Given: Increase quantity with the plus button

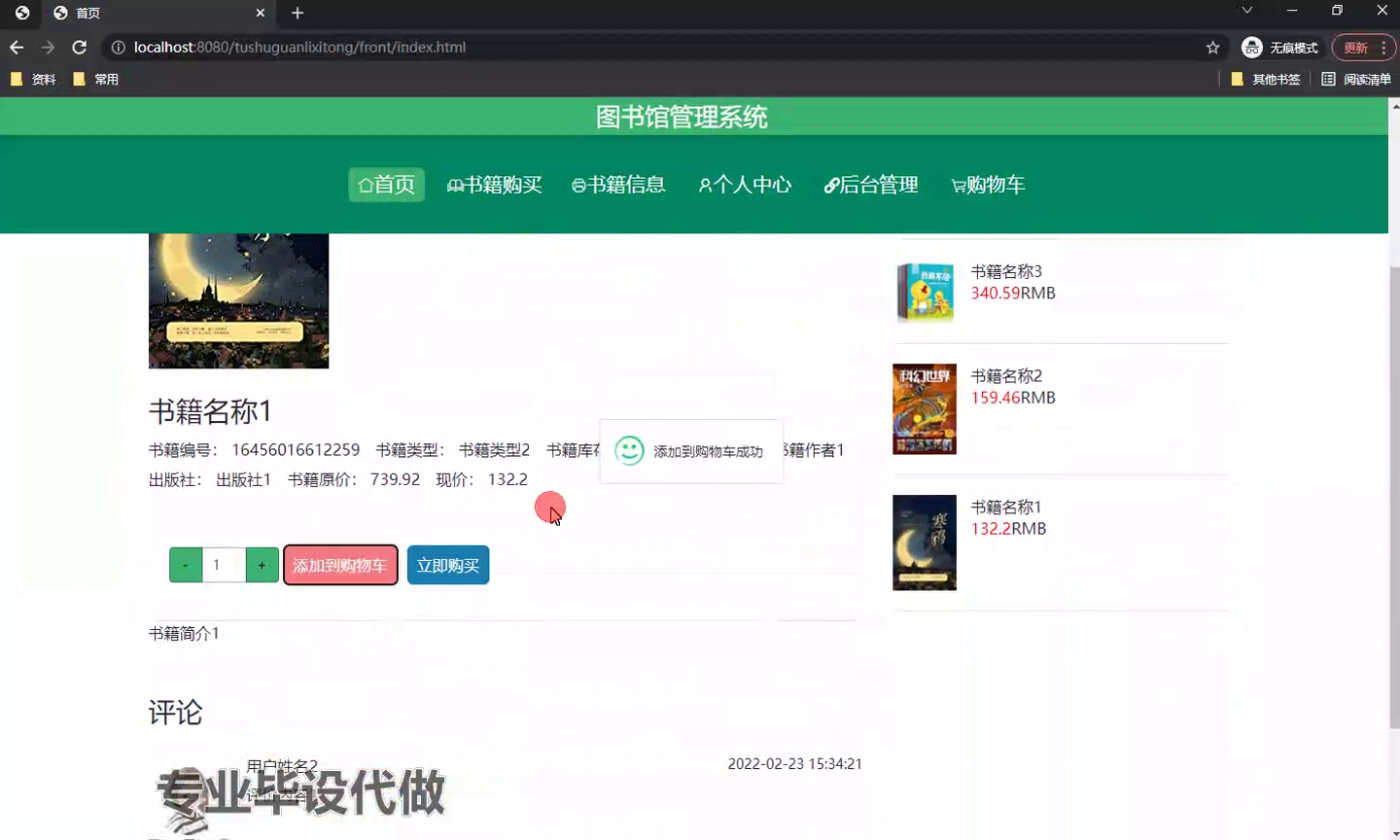Looking at the screenshot, I should click(262, 565).
